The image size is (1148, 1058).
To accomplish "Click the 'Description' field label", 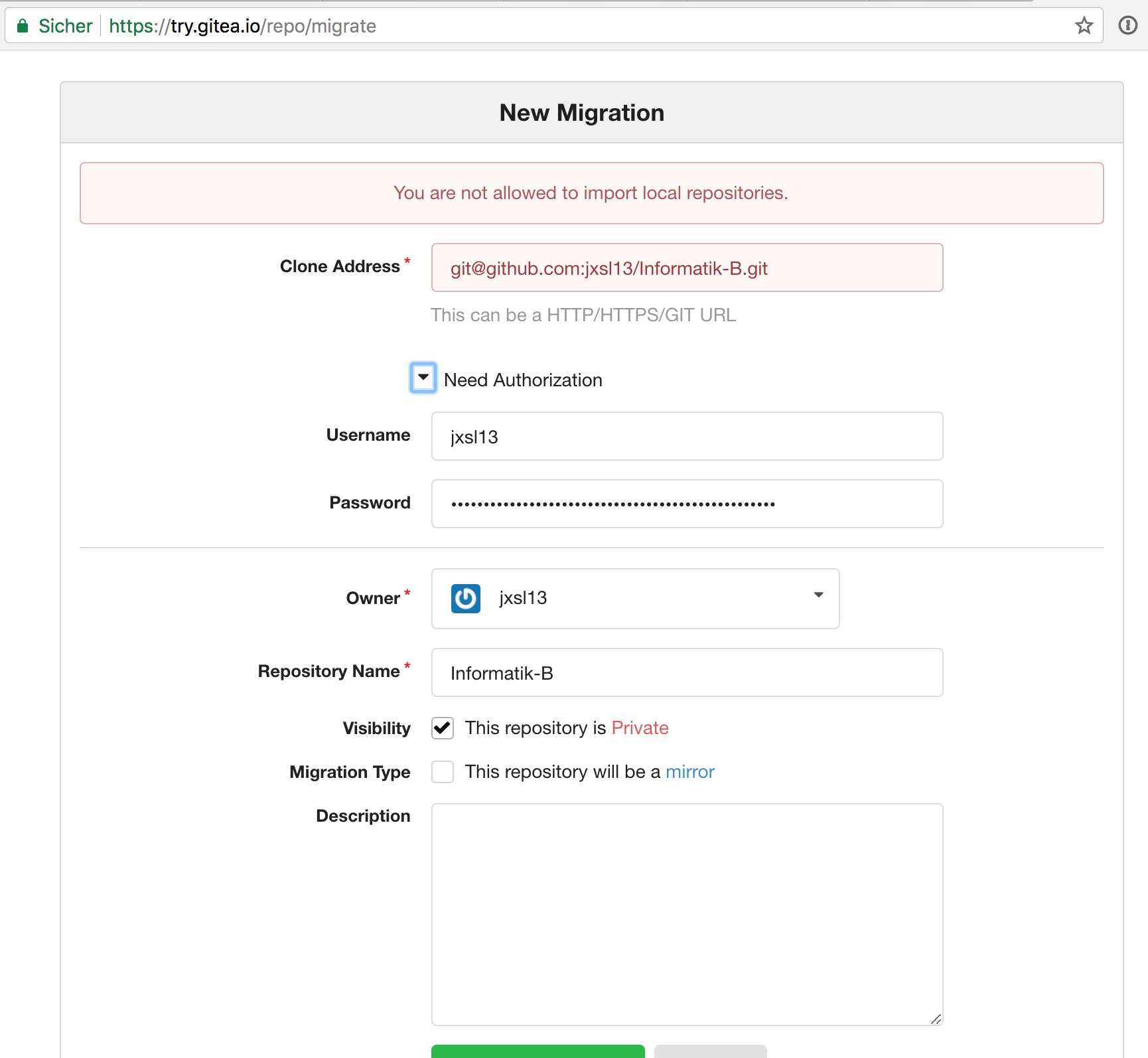I will (x=363, y=816).
